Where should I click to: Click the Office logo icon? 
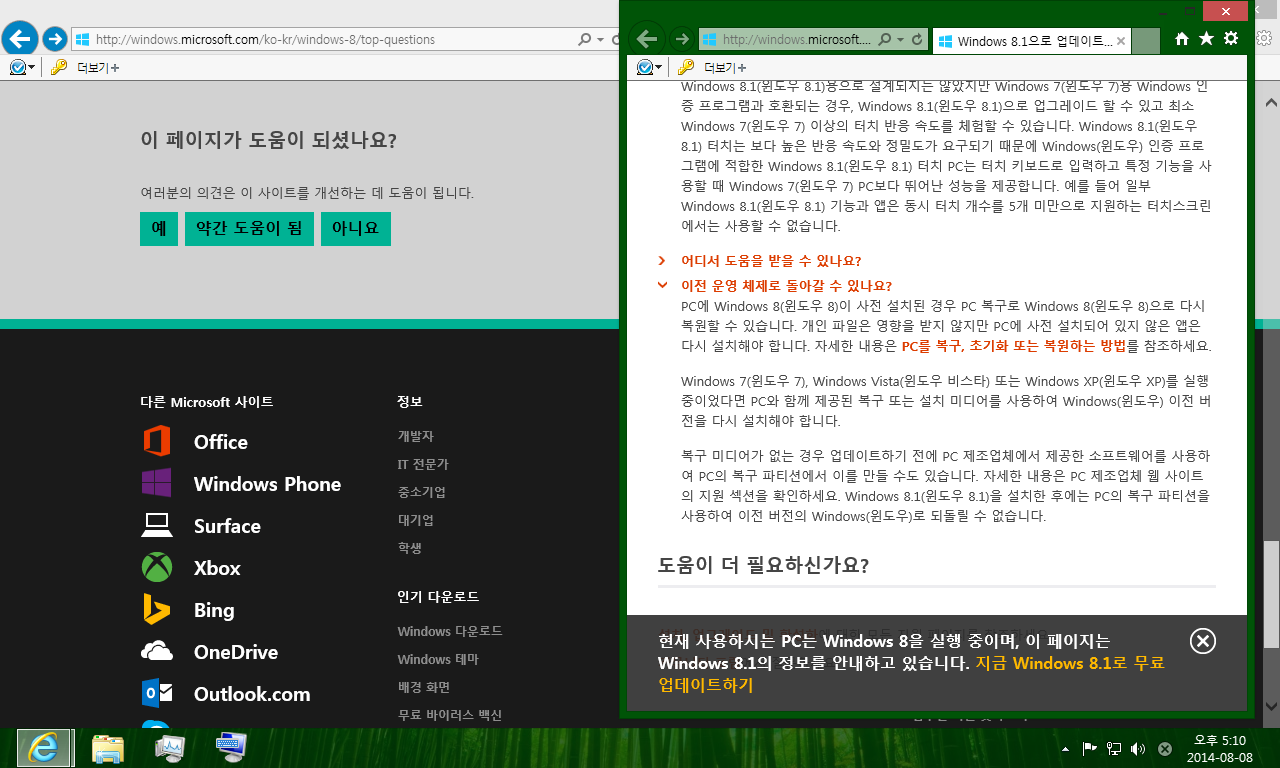coord(156,441)
